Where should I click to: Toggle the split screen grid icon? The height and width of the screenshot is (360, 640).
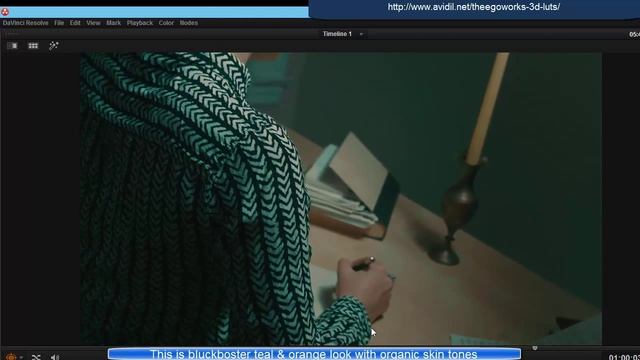click(x=33, y=46)
